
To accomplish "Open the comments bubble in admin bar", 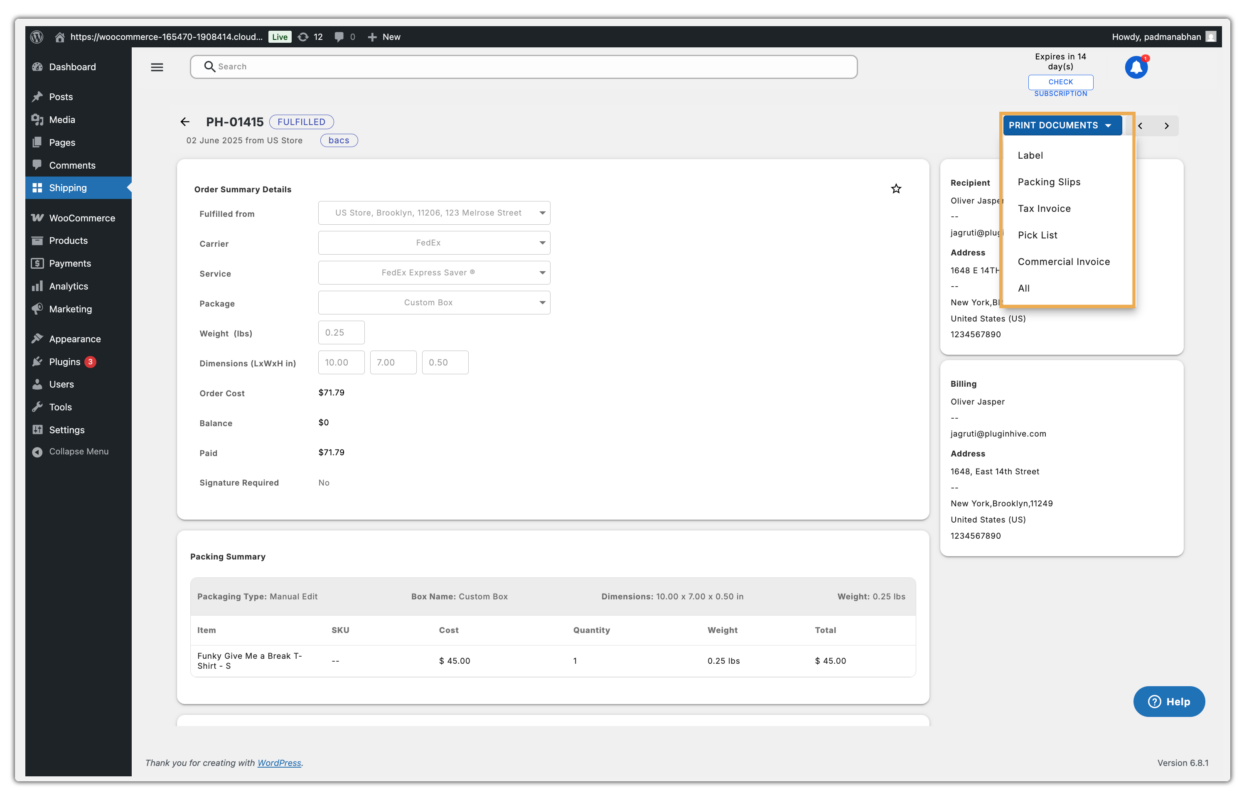I will tap(345, 37).
